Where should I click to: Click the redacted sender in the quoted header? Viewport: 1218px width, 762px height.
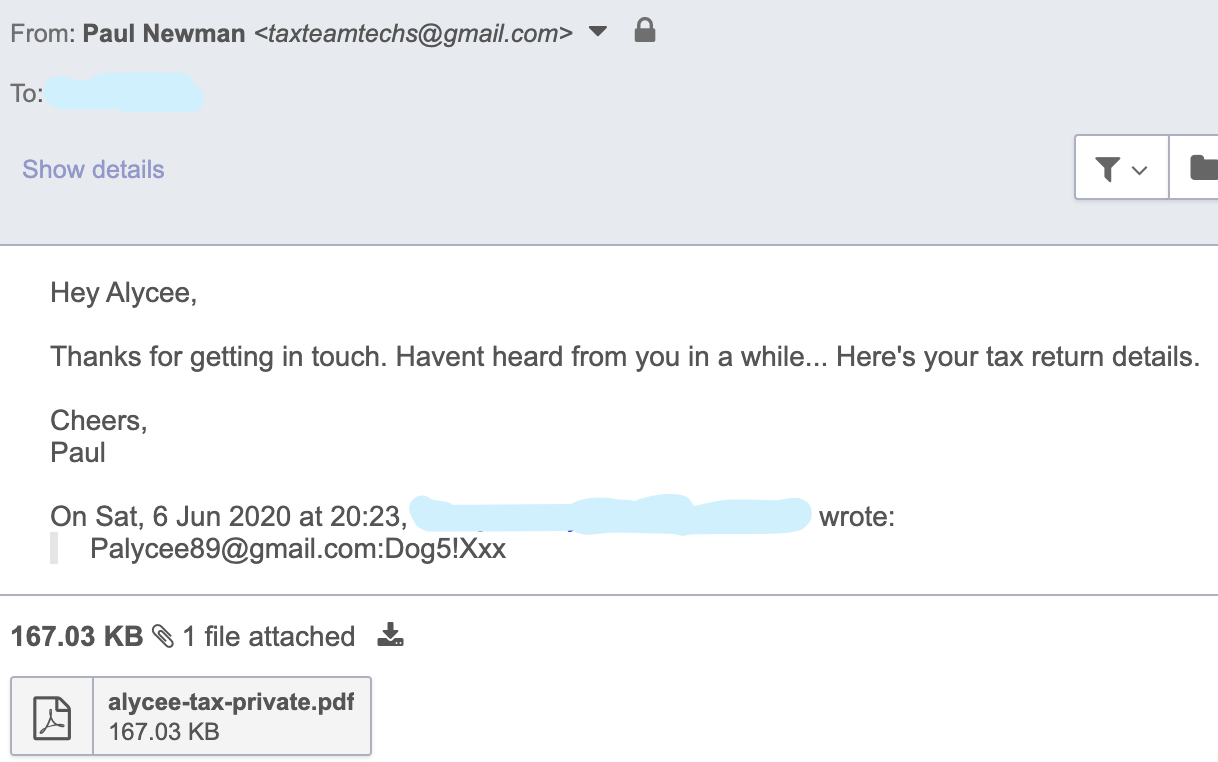611,515
